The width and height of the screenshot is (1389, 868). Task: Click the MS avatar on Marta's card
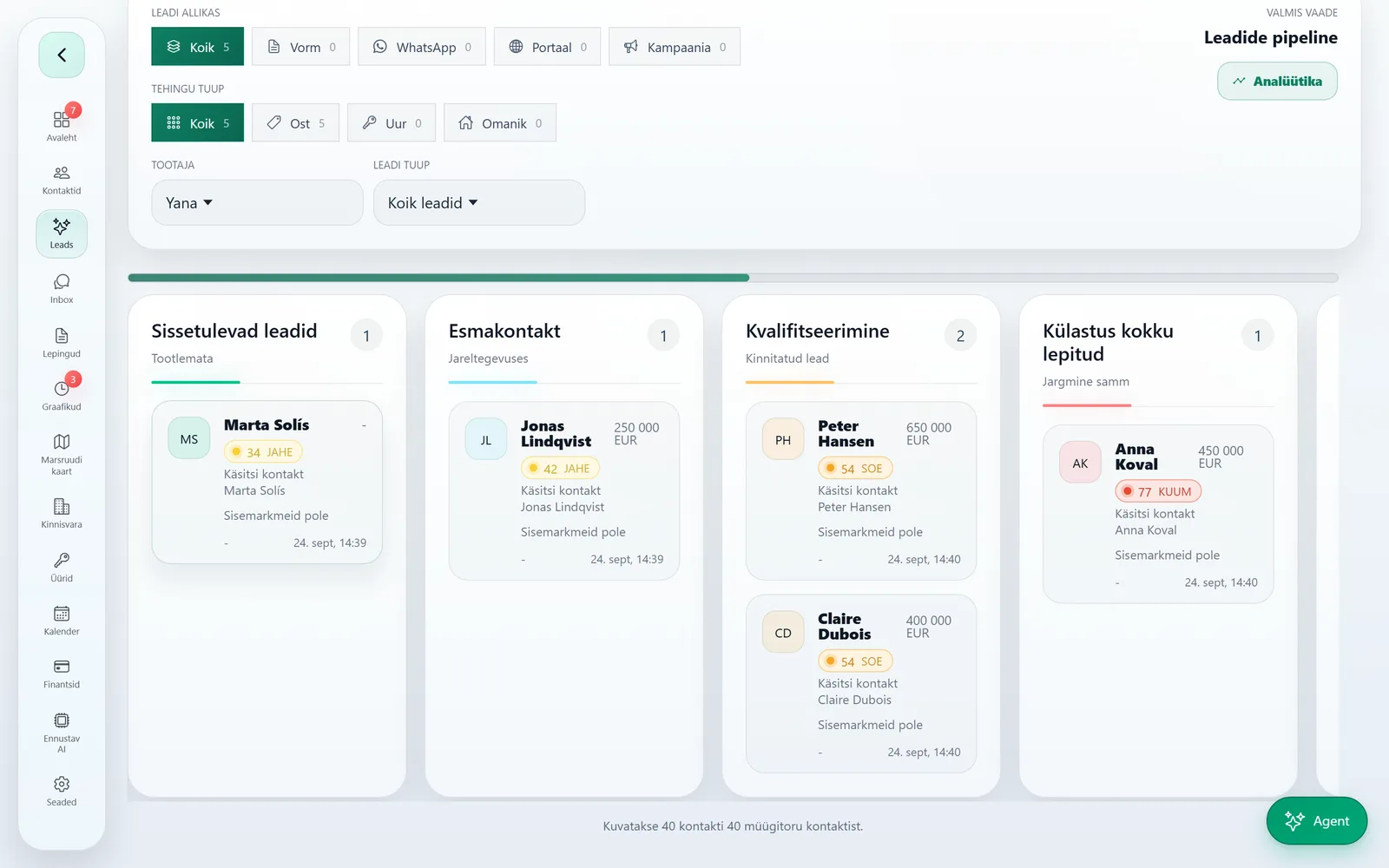click(189, 439)
